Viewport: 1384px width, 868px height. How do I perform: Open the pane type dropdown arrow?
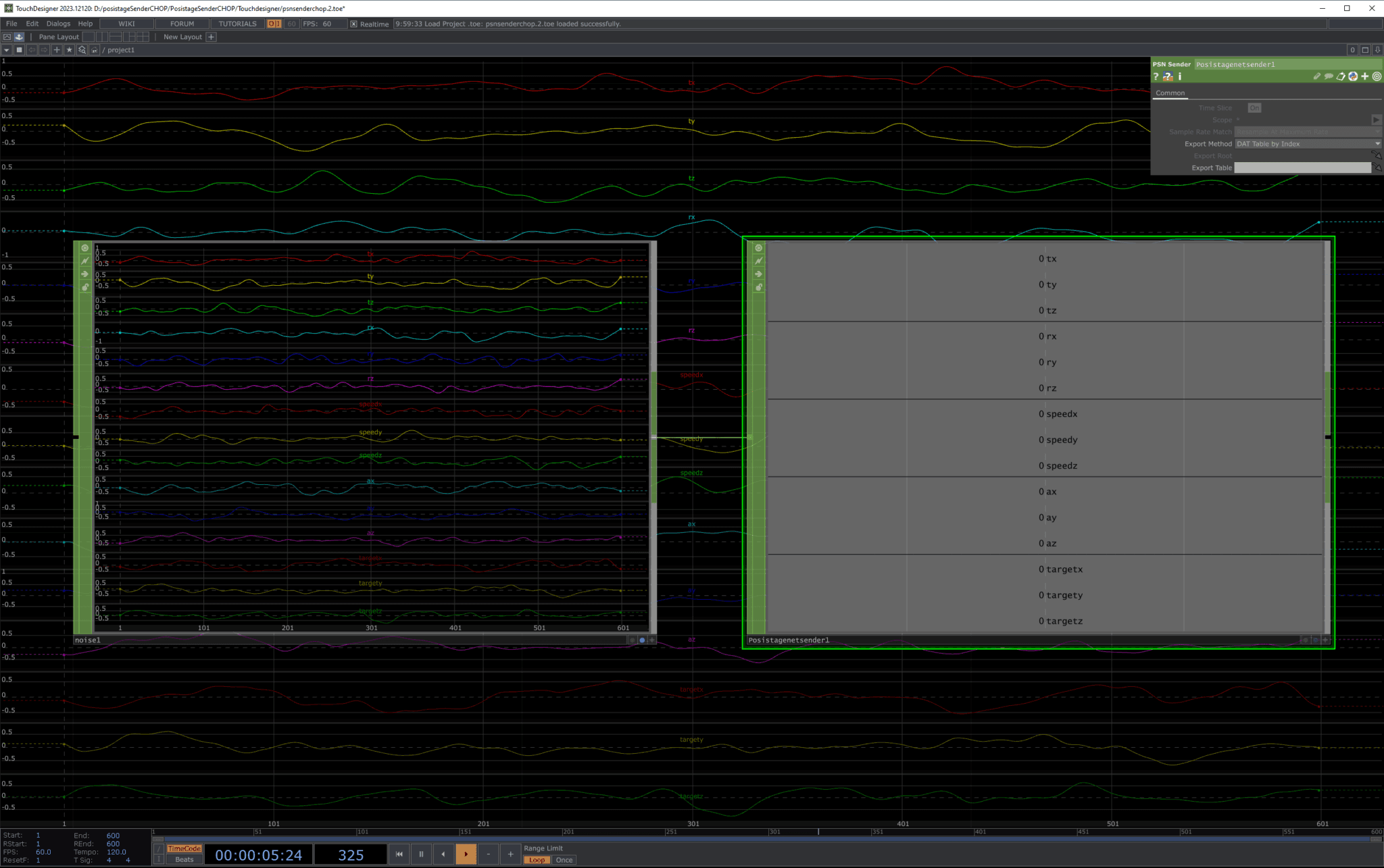tap(7, 50)
